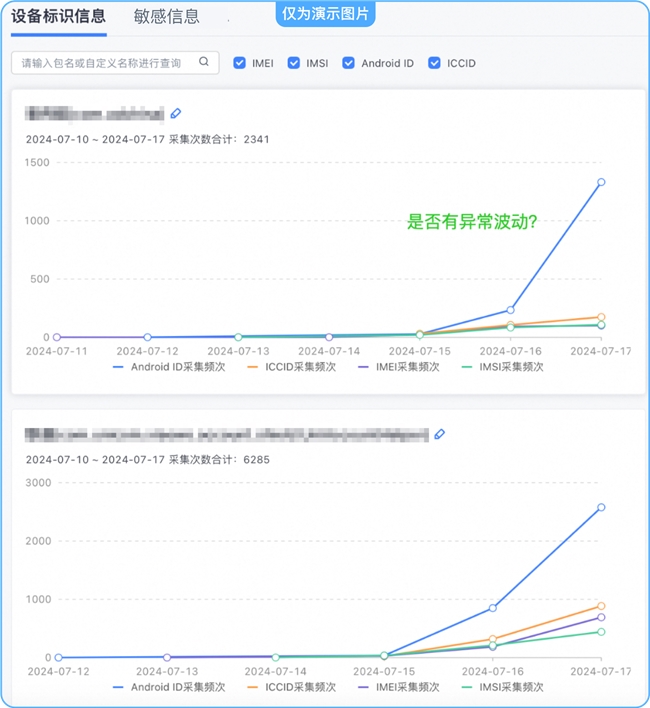Toggle Android ID采集频次 legend in first chart

(x=169, y=367)
